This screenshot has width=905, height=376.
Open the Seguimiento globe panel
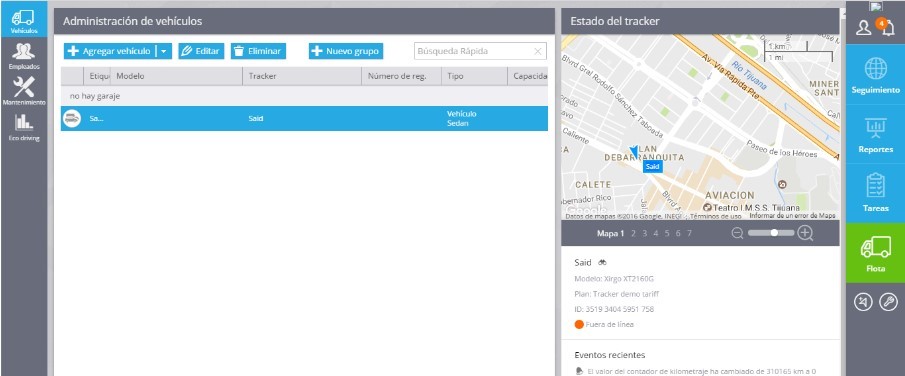click(875, 75)
